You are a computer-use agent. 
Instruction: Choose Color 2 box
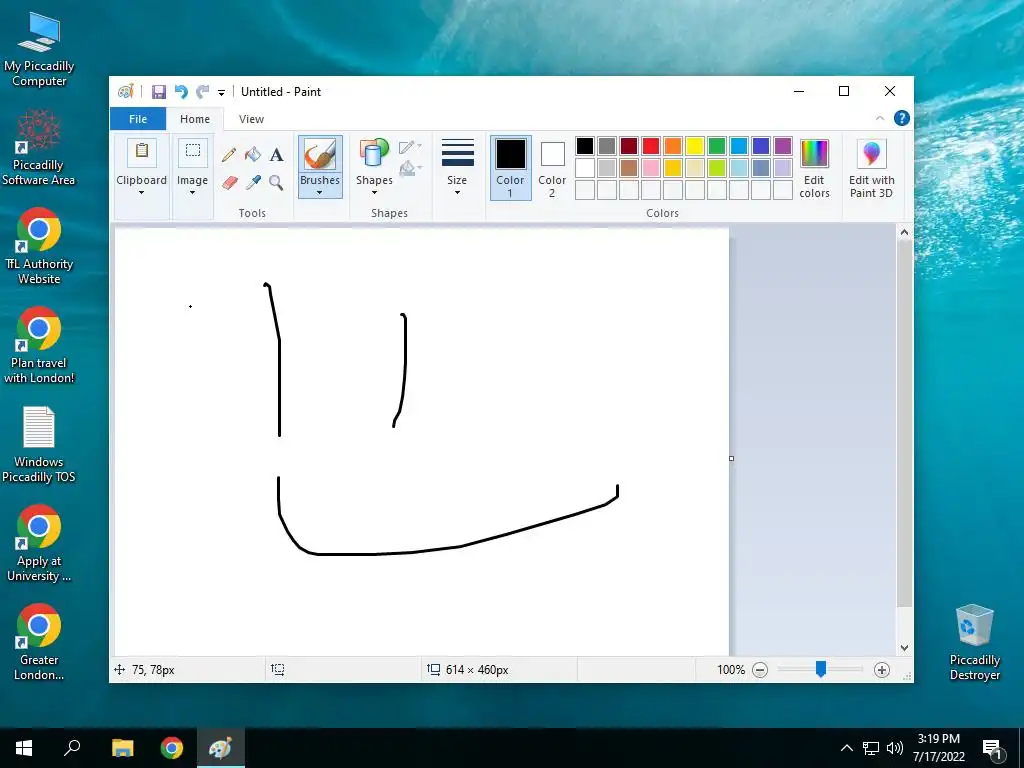[x=552, y=167]
